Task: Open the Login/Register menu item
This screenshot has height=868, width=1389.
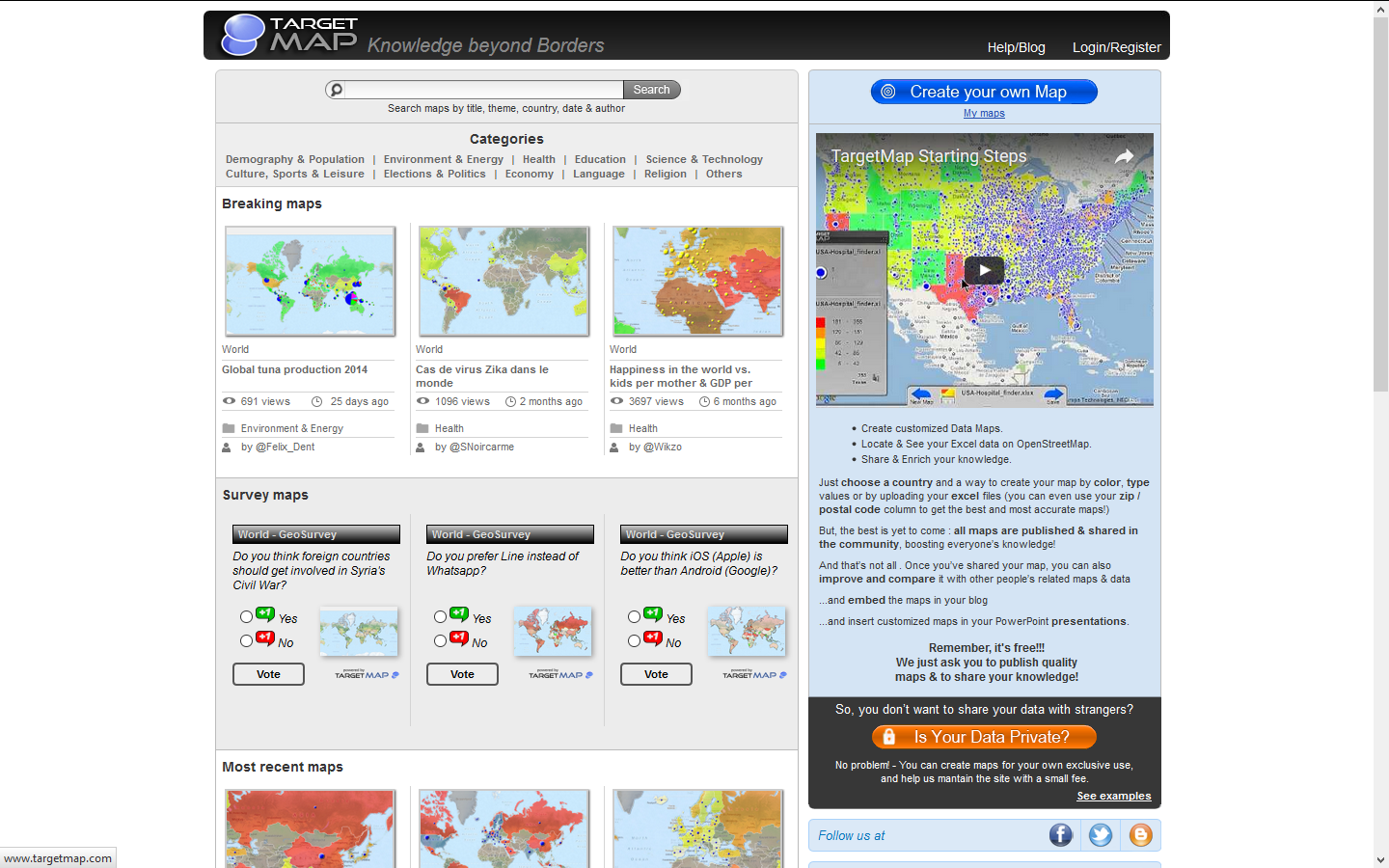Action: tap(1116, 47)
